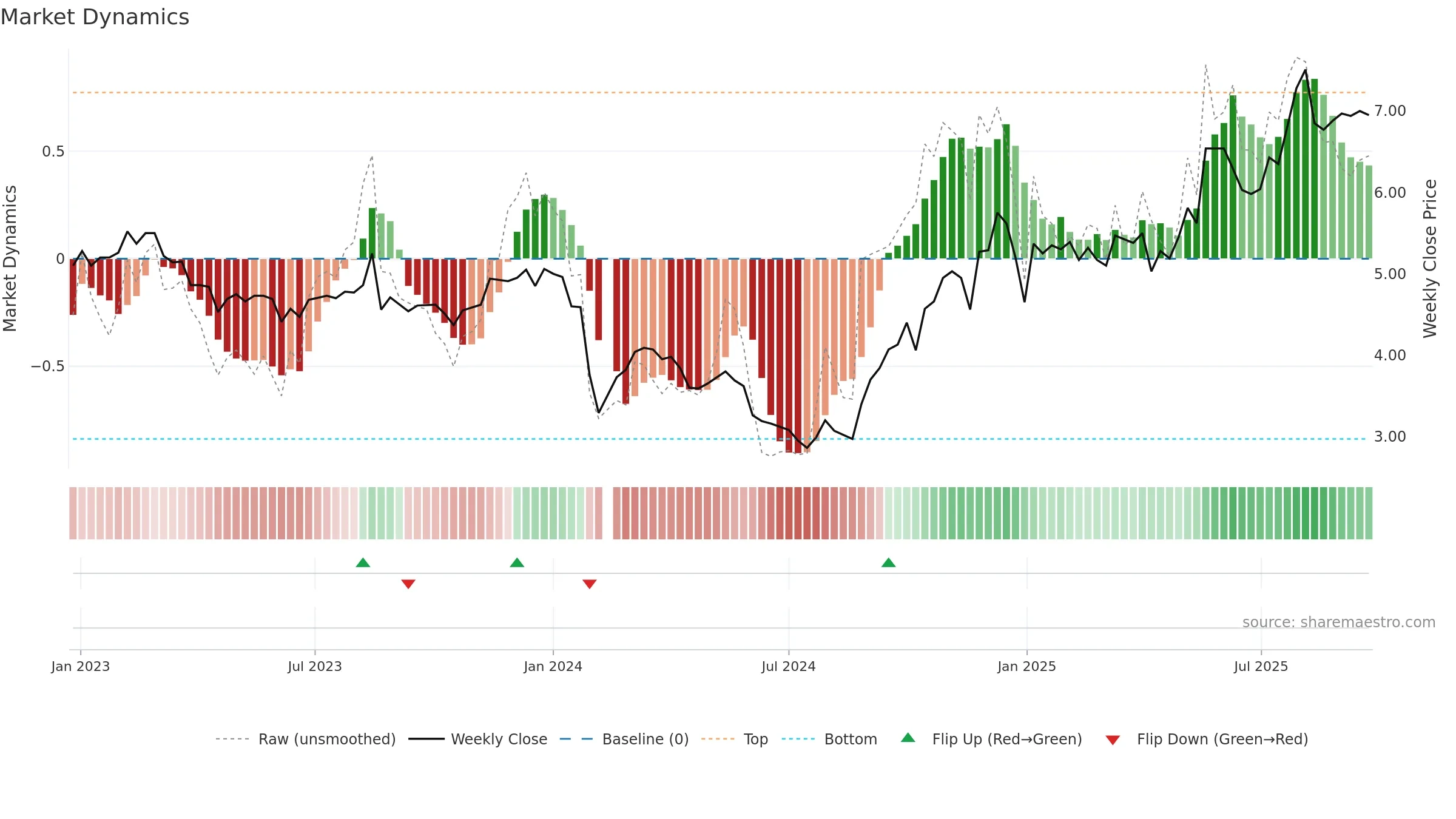The width and height of the screenshot is (1456, 819).
Task: Click the Market Dynamics vertical axis title
Action: pyautogui.click(x=10, y=258)
